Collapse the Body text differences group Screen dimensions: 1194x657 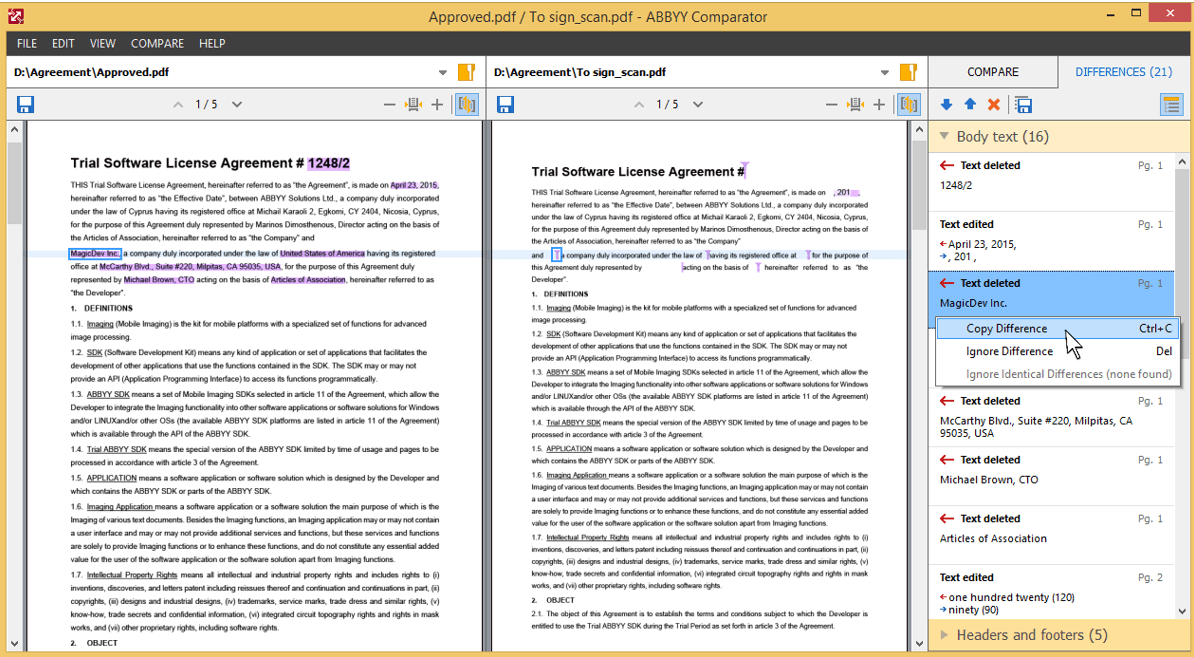[944, 137]
